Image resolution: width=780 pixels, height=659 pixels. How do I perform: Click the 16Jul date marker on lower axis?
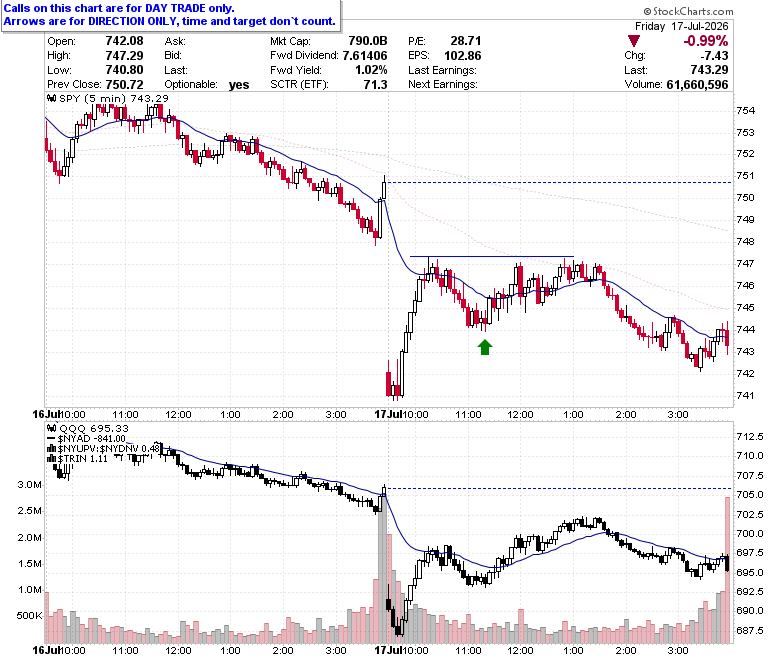tap(46, 650)
